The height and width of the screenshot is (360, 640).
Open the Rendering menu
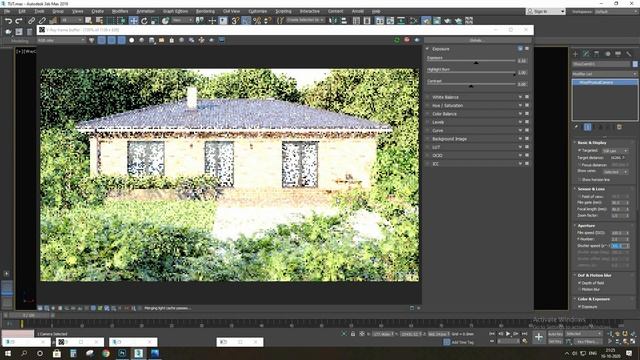205,11
